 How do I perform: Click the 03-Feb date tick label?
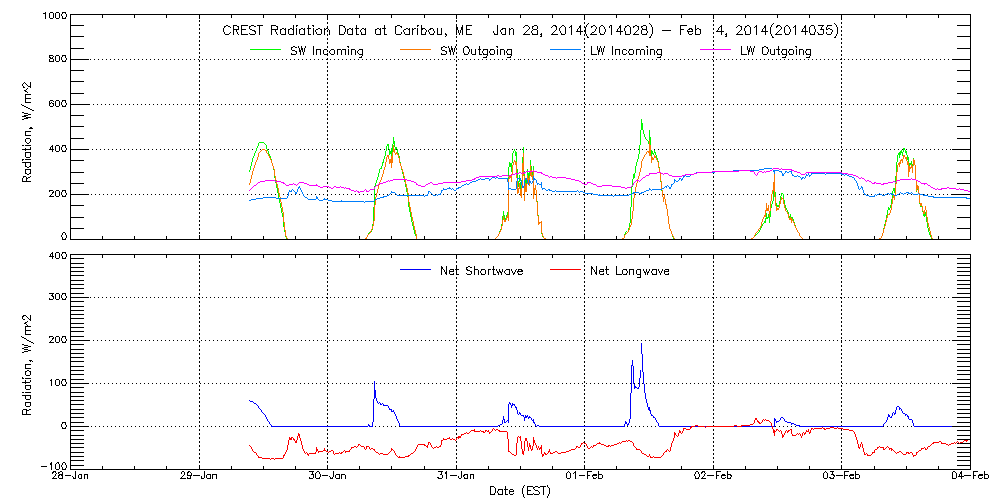(x=842, y=476)
